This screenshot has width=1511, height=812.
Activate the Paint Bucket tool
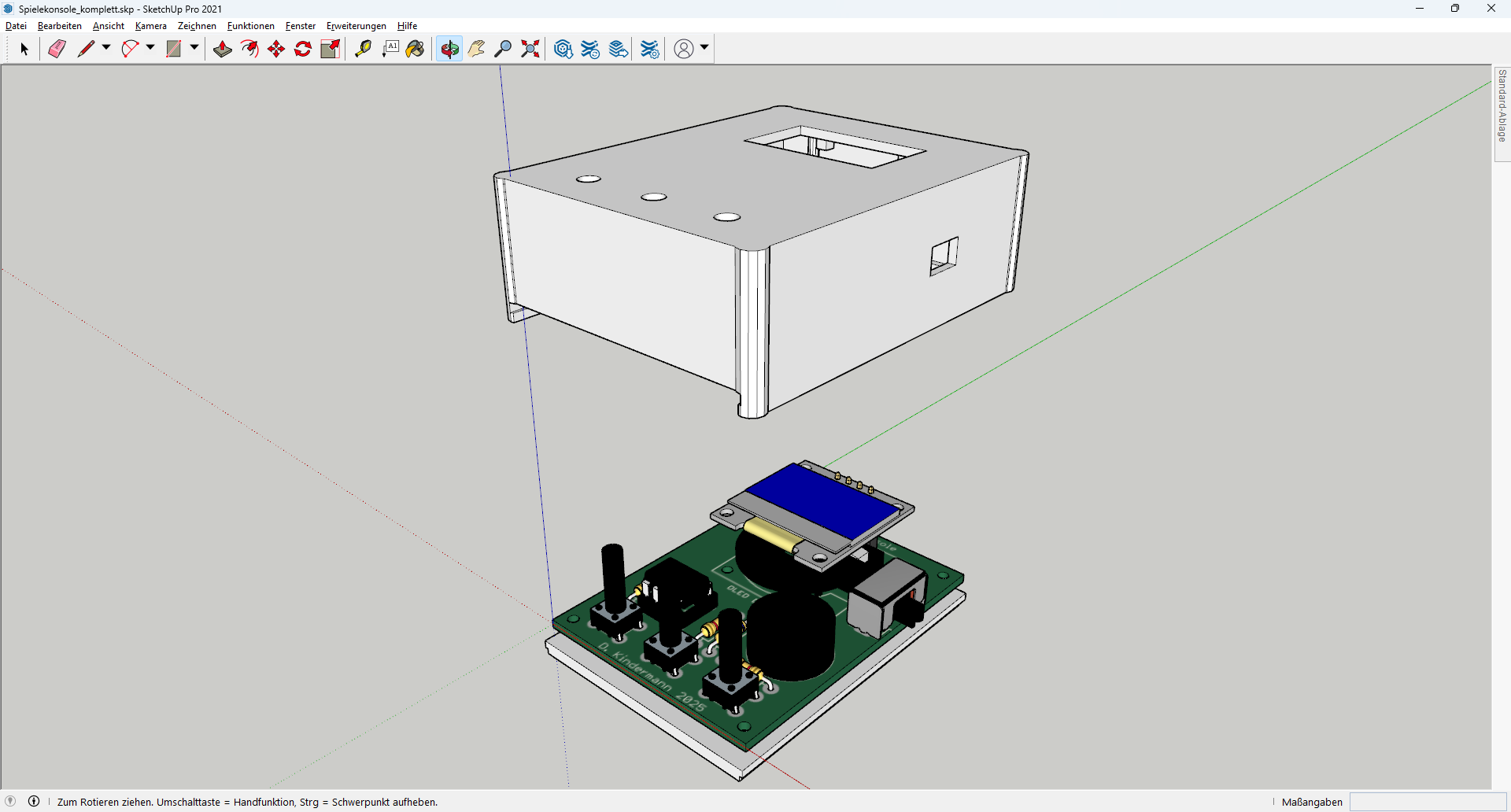coord(415,48)
